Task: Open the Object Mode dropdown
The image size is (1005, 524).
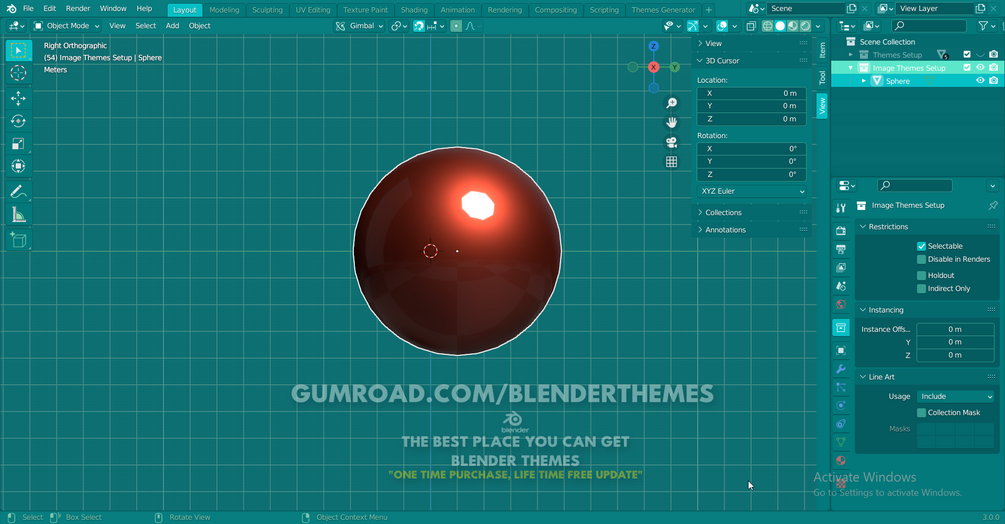Action: click(67, 26)
